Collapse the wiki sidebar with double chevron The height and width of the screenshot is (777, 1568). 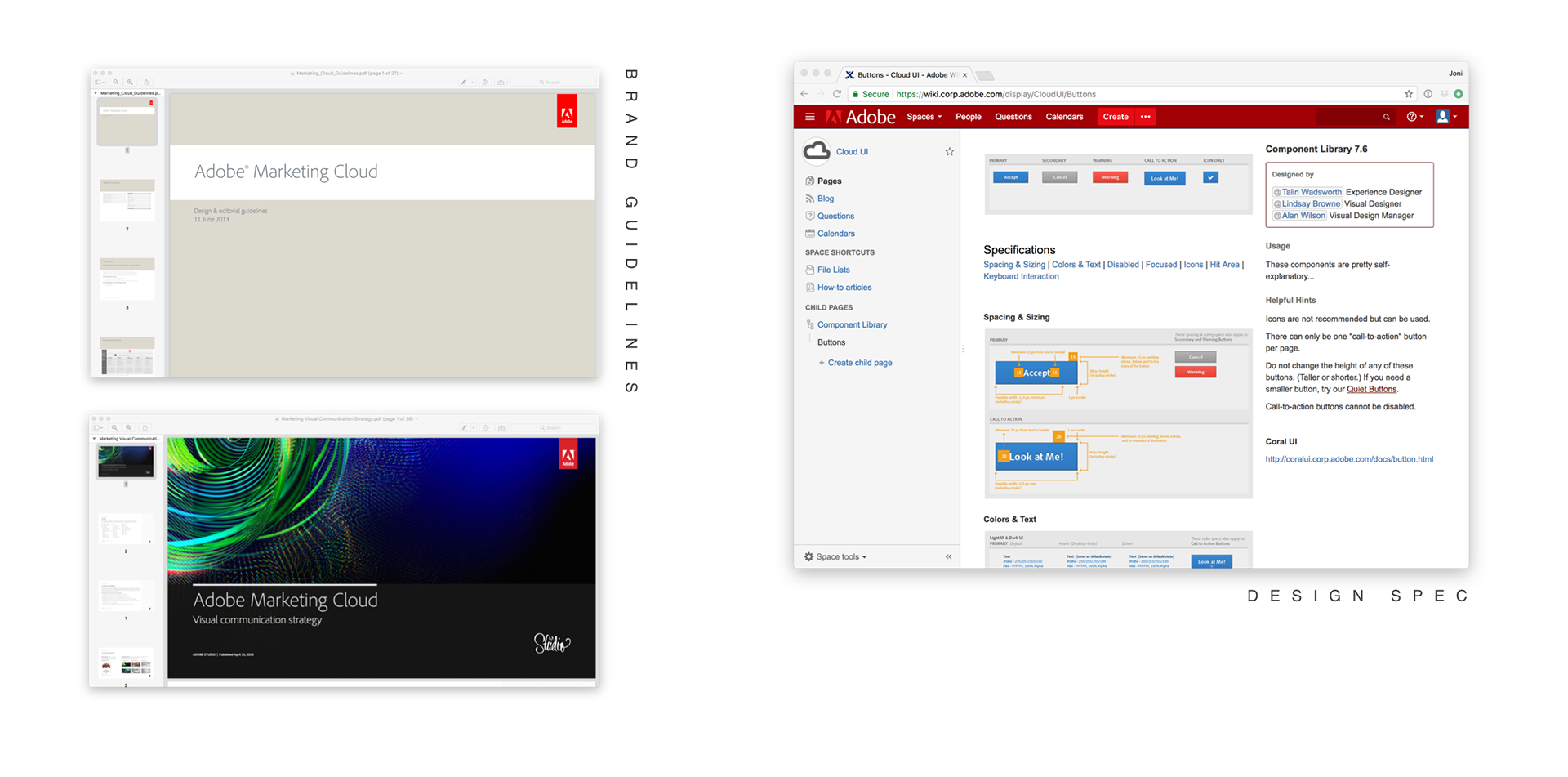[x=948, y=557]
